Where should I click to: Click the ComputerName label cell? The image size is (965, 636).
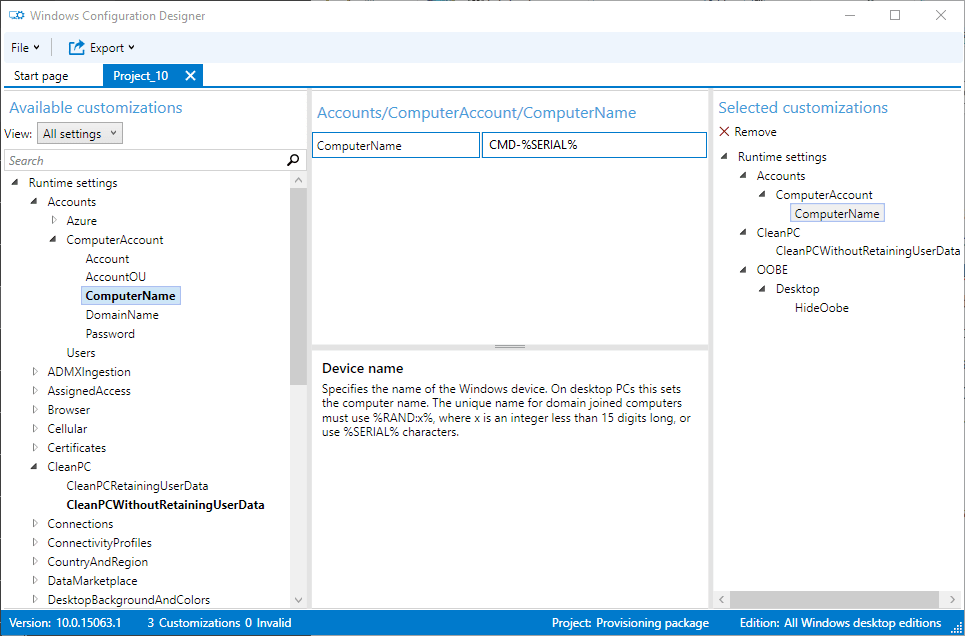(x=396, y=145)
